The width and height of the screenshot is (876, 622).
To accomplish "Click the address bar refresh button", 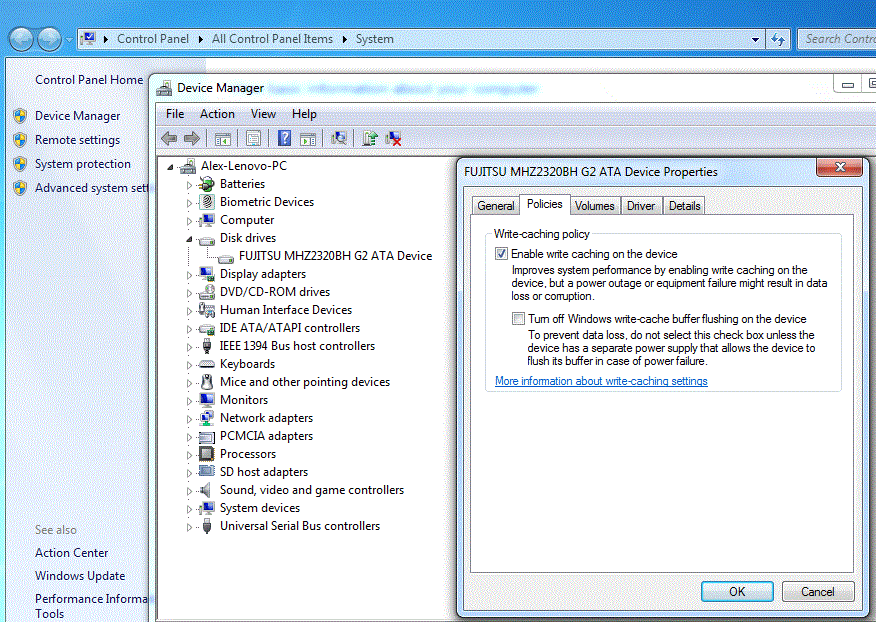I will [778, 39].
